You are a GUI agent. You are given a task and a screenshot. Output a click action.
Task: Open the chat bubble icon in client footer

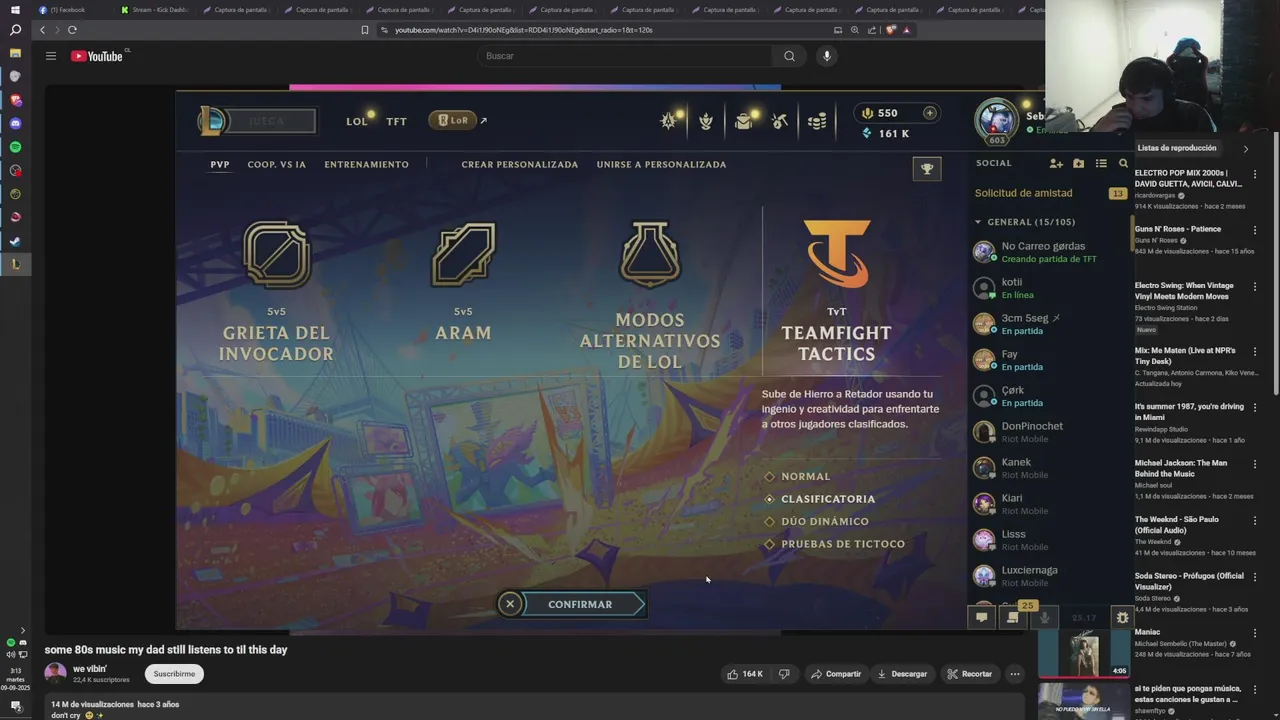pos(981,618)
